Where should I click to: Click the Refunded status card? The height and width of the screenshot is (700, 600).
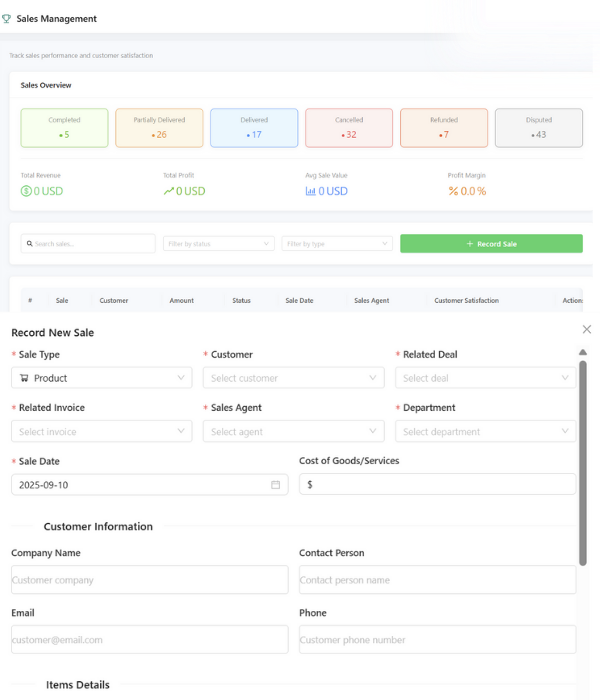(444, 128)
